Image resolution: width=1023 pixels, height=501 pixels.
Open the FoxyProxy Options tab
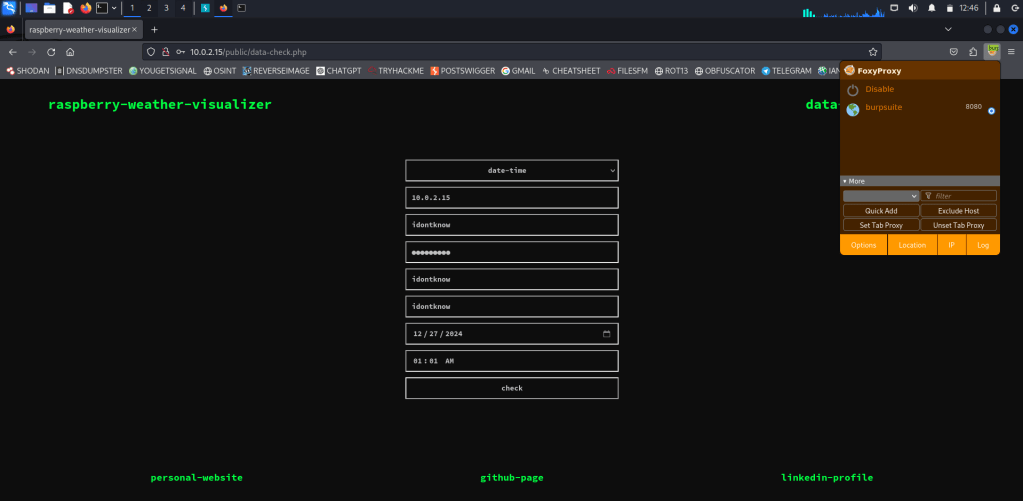863,245
